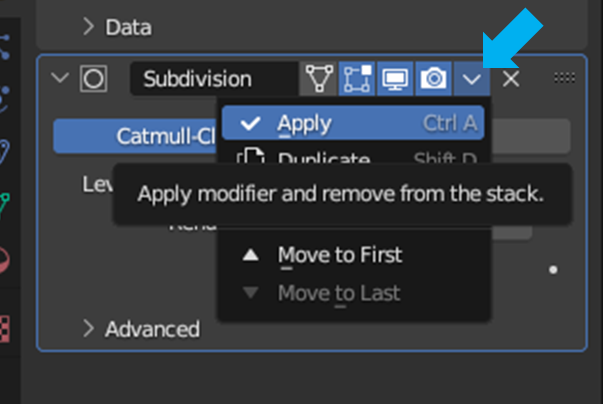Toggle the On Cage vertex display icon
The height and width of the screenshot is (404, 603).
point(319,78)
